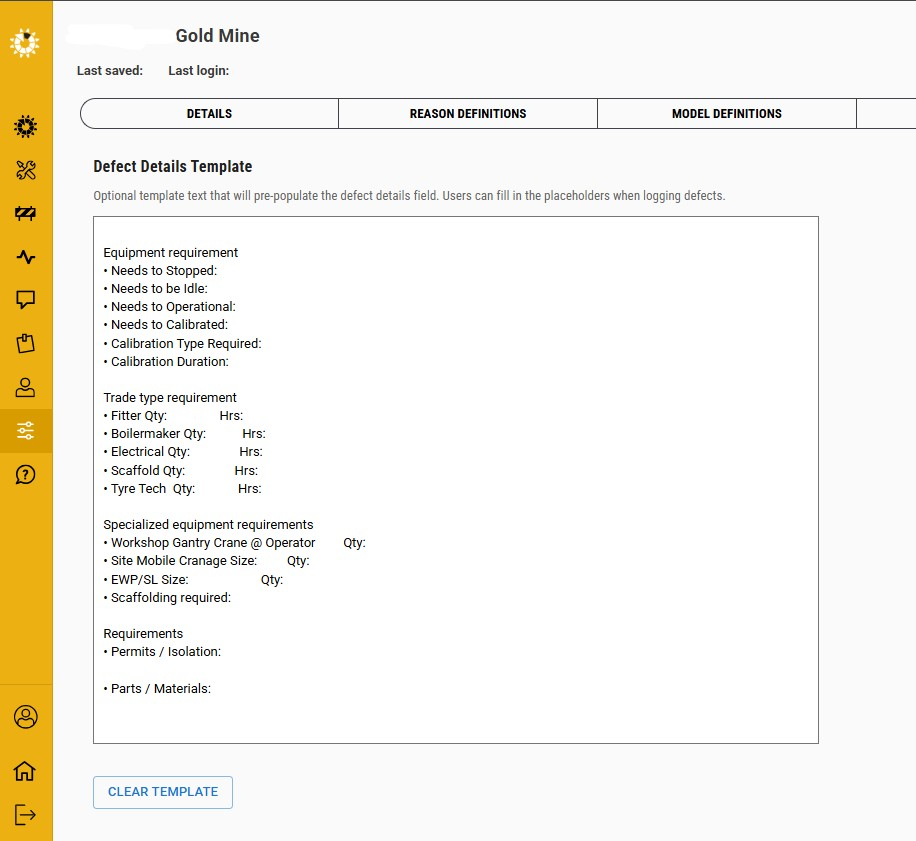Image resolution: width=916 pixels, height=841 pixels.
Task: Switch to the MODEL DEFINITIONS tab
Action: point(727,113)
